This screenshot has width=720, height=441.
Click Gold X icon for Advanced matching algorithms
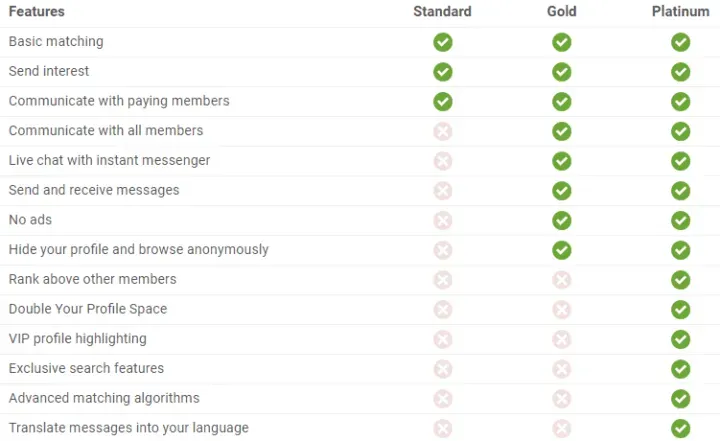pyautogui.click(x=562, y=399)
